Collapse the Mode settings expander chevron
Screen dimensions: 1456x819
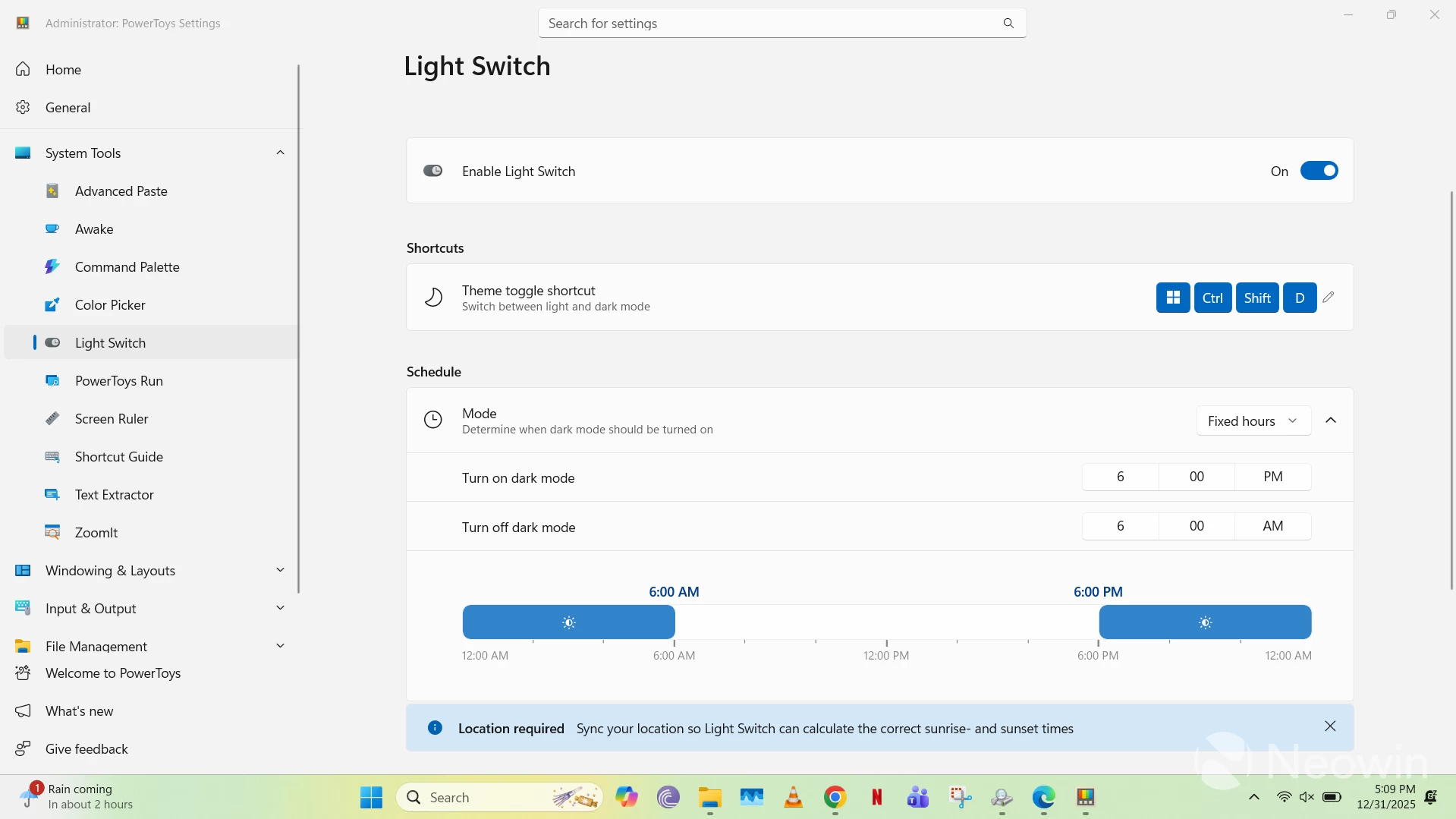coord(1331,421)
